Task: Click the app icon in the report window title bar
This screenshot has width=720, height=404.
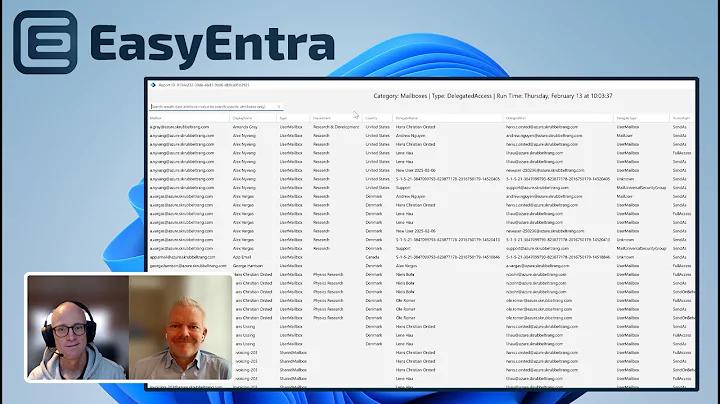Action: coord(153,85)
